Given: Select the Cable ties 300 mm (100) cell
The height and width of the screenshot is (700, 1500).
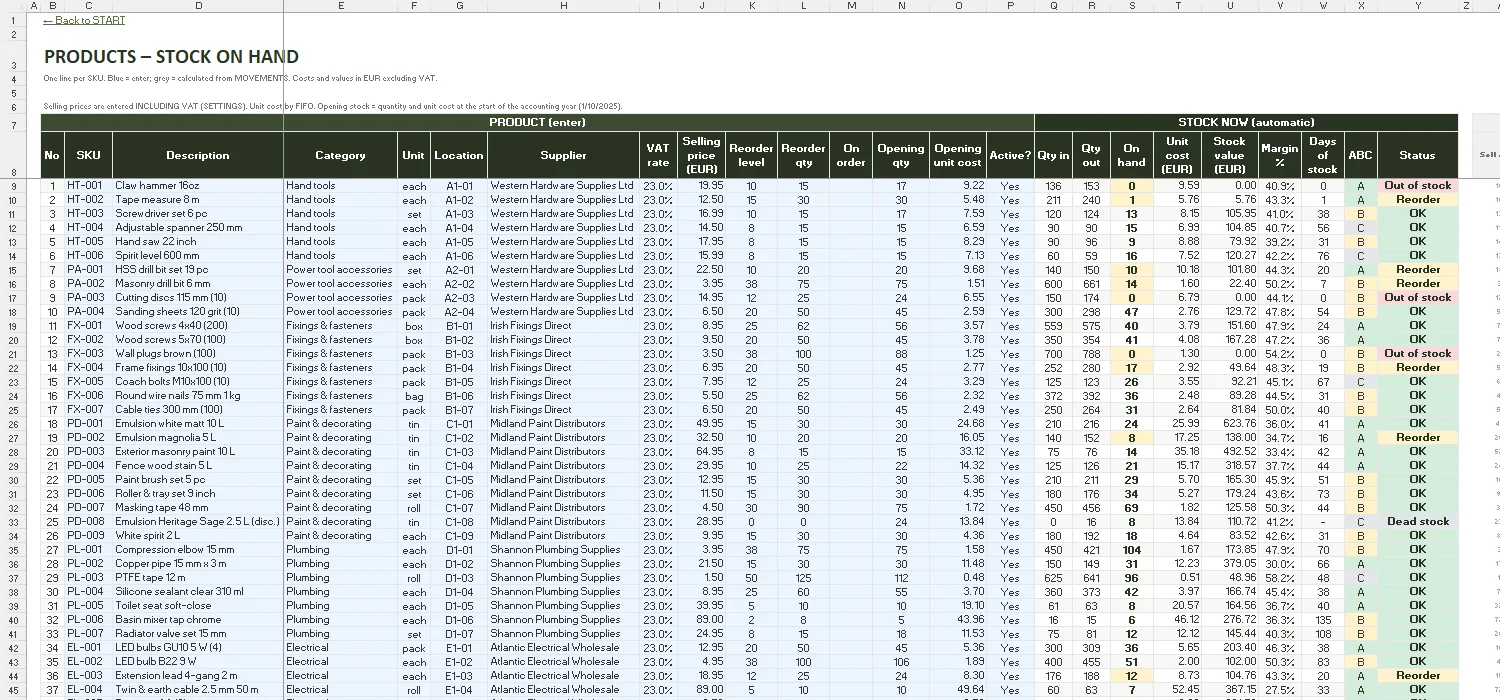Looking at the screenshot, I should 198,410.
